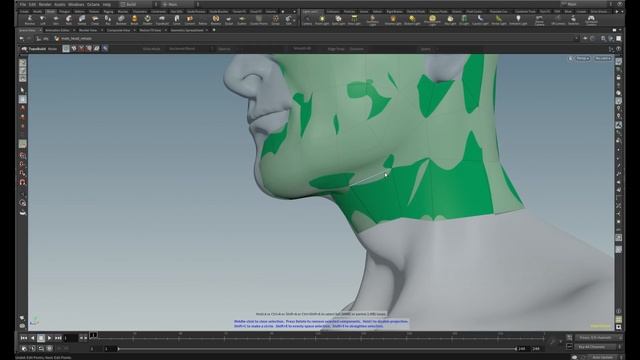Add a Volume Light

[393, 20]
